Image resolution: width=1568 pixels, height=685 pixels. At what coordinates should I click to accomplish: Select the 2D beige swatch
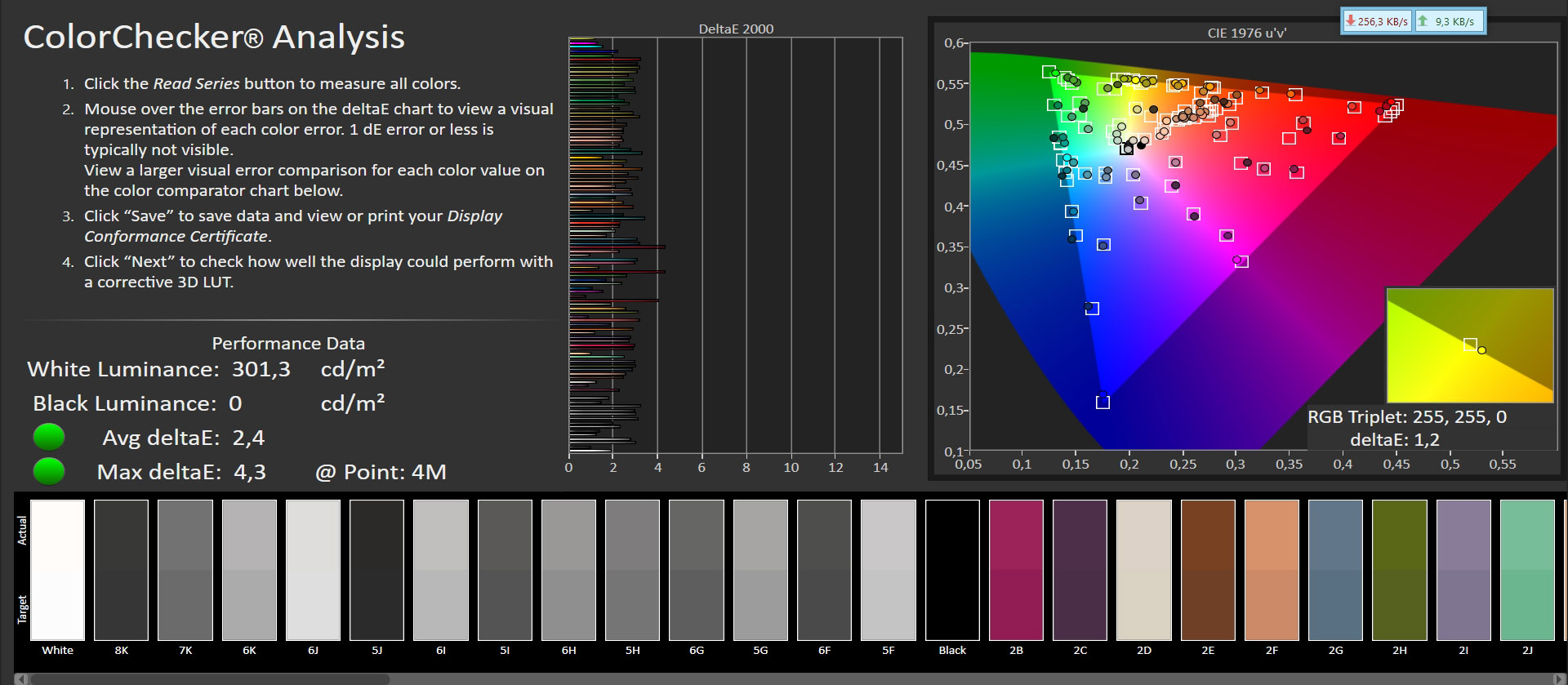click(1143, 570)
